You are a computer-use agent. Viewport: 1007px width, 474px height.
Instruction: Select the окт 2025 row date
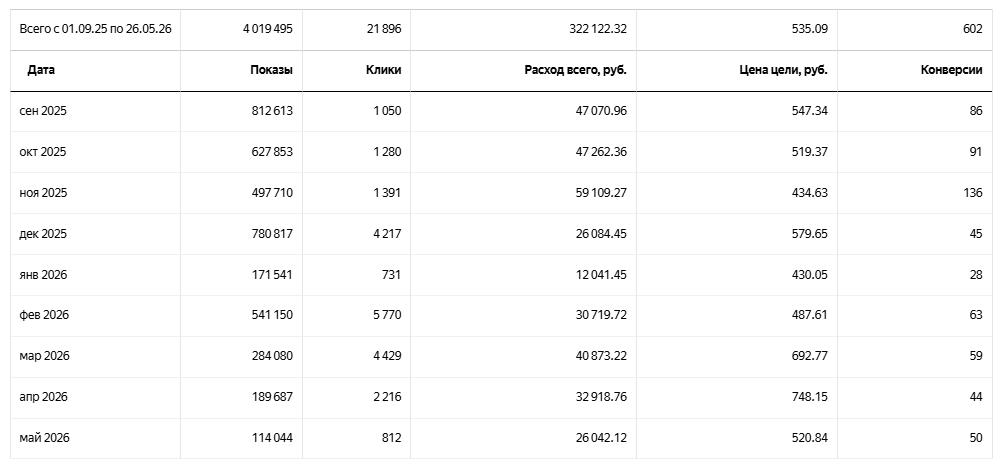[43, 152]
